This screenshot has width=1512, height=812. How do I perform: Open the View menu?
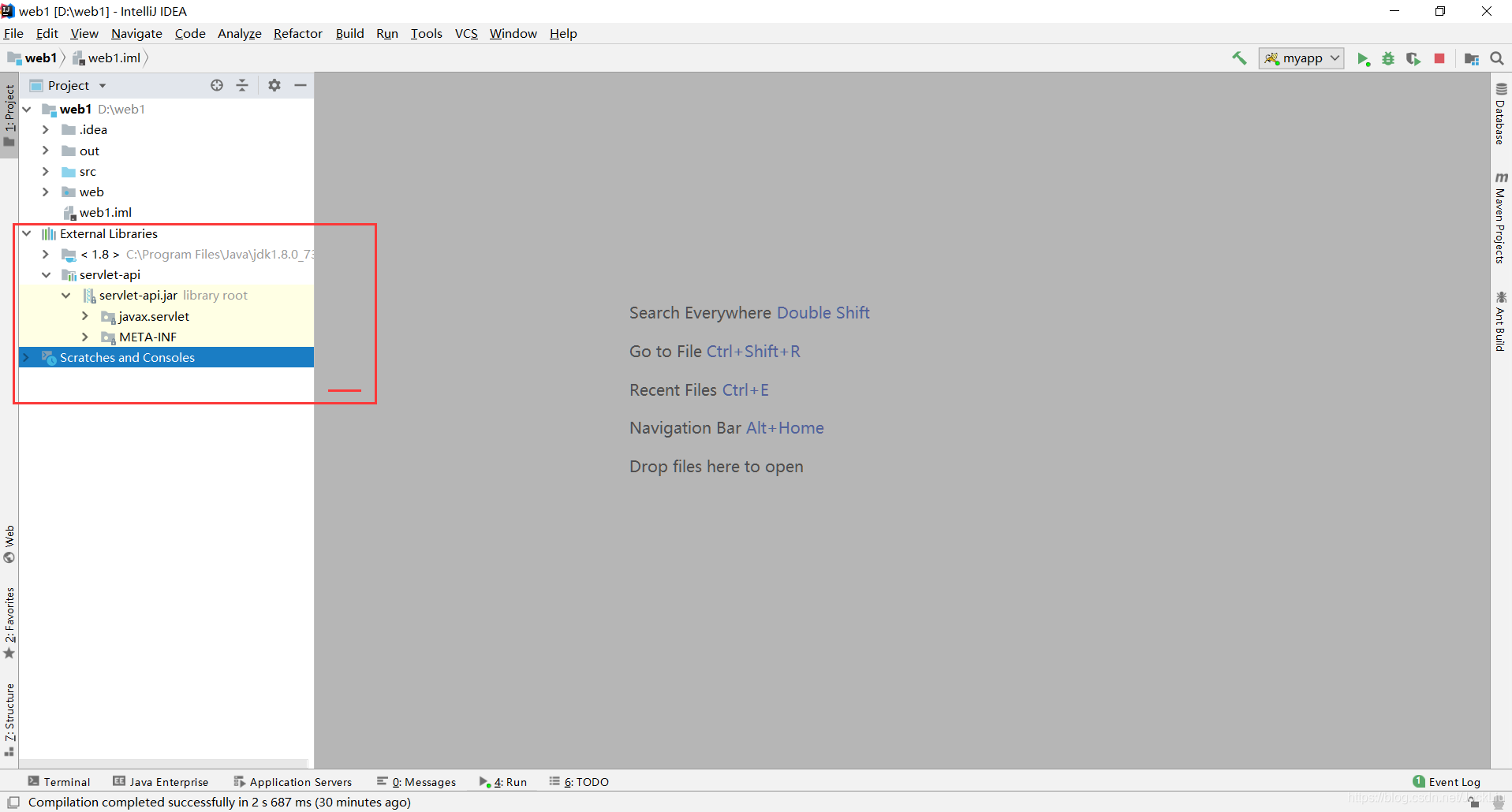click(84, 33)
